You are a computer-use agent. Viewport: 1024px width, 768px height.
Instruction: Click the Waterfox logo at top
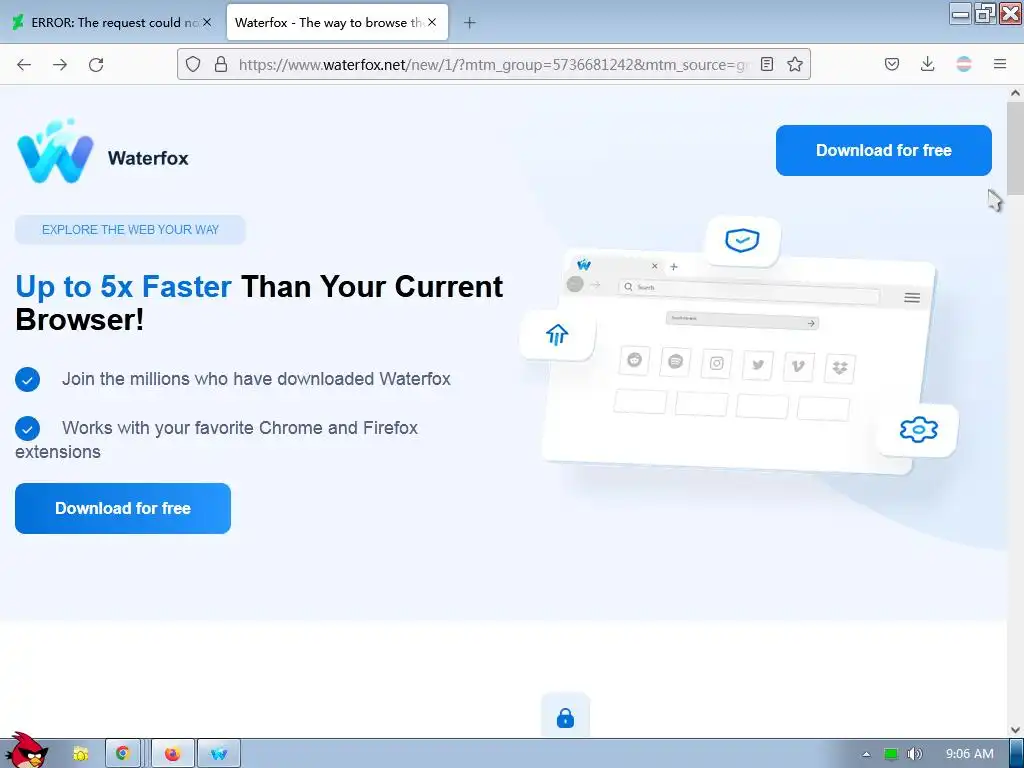pos(55,152)
